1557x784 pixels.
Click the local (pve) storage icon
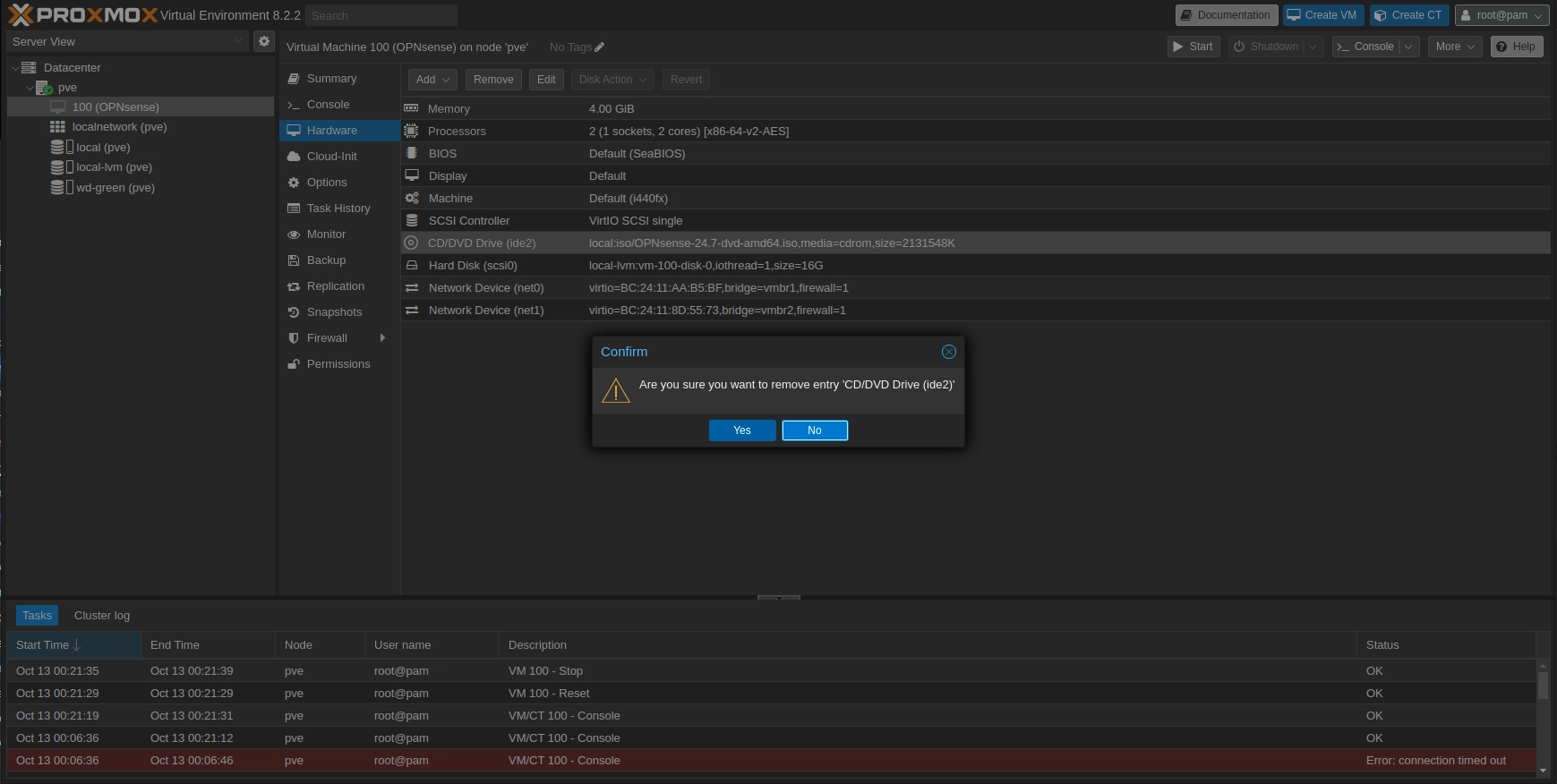pyautogui.click(x=62, y=147)
